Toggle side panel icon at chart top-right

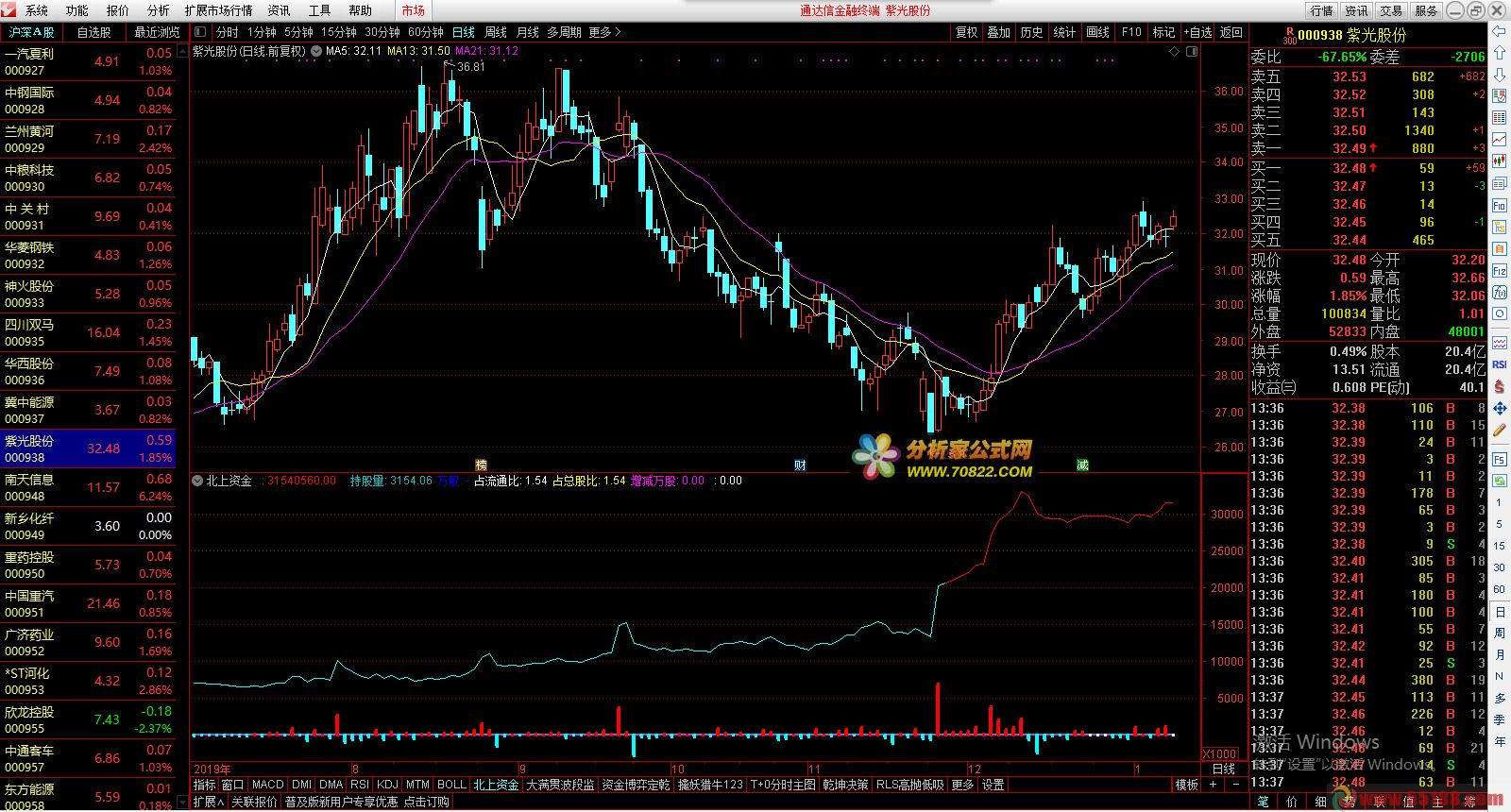click(1192, 52)
